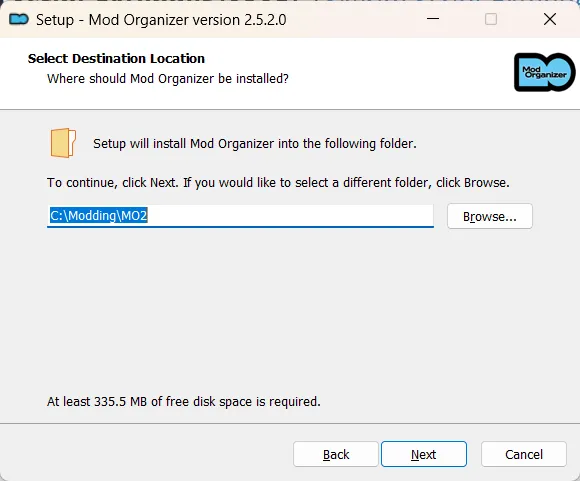Open the Browse folder dialog
This screenshot has width=580, height=481.
tap(490, 216)
